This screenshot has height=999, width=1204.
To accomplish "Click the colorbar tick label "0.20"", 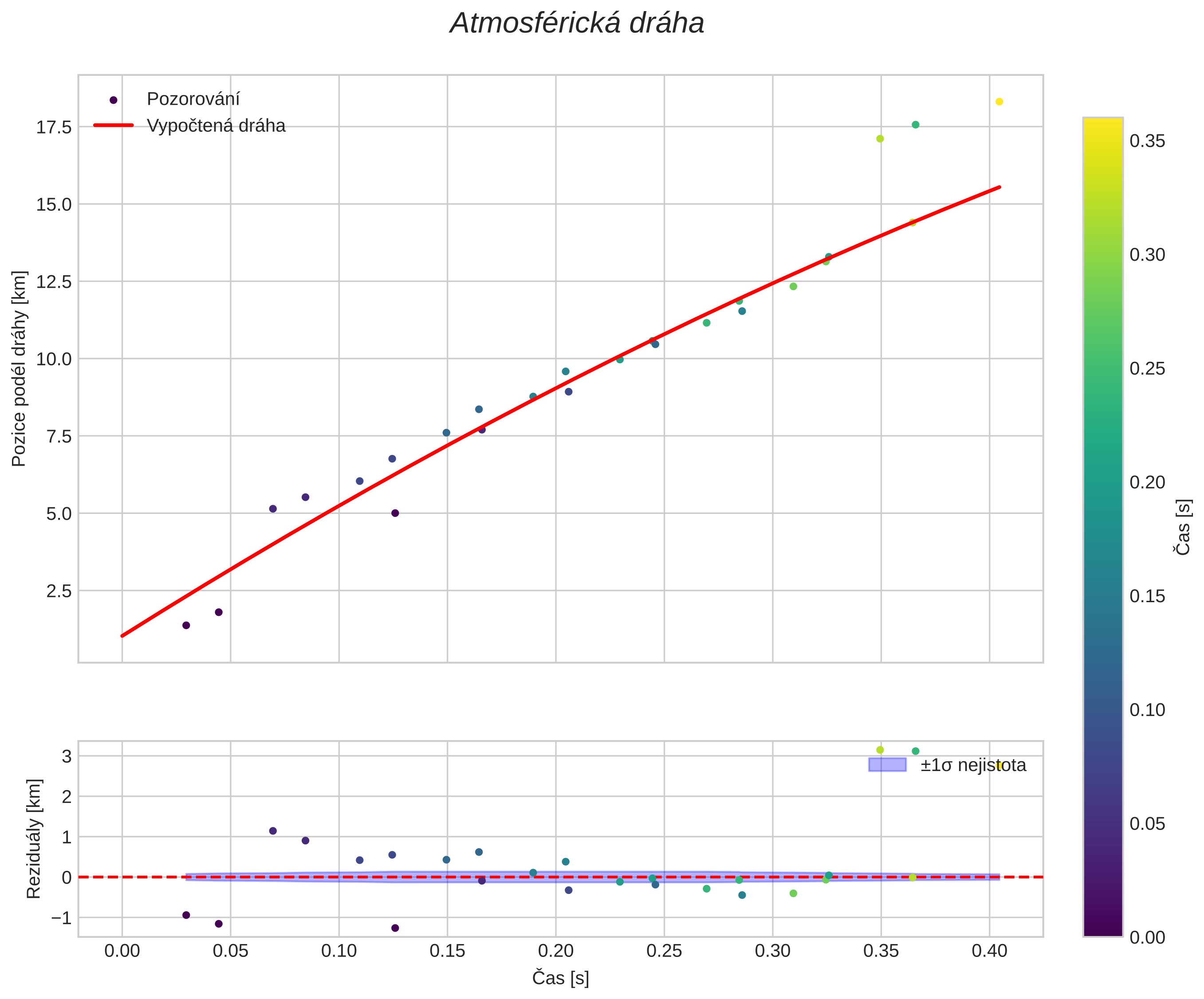I will coord(1147,482).
